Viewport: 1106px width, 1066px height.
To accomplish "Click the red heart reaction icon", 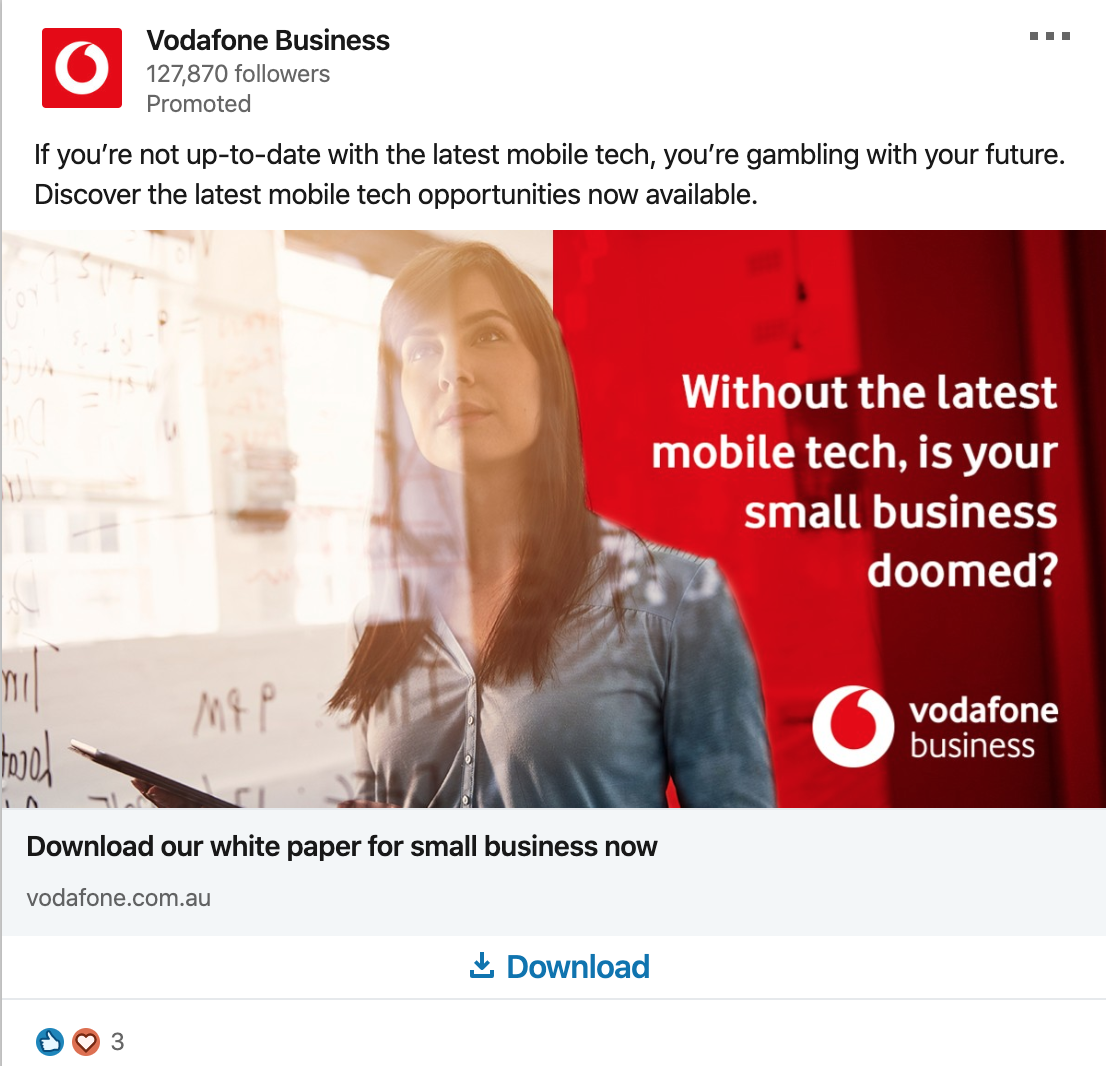I will coord(86,1042).
